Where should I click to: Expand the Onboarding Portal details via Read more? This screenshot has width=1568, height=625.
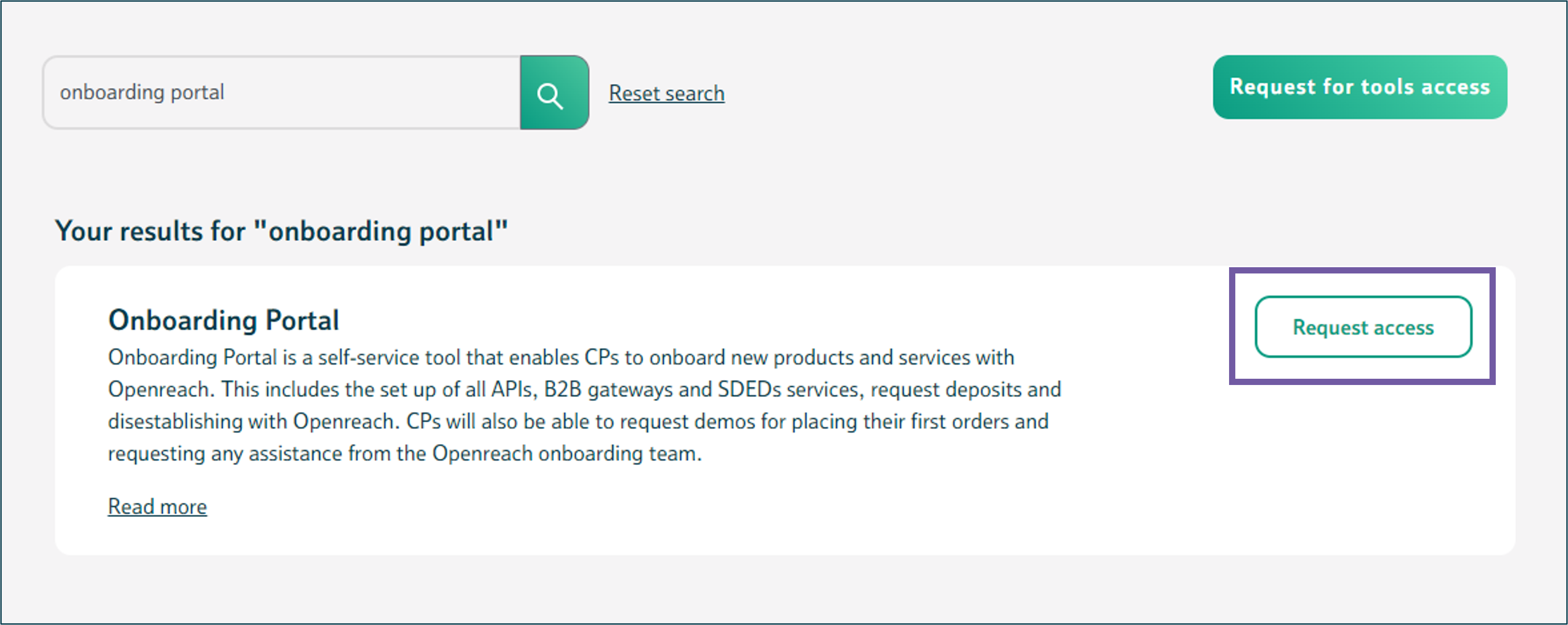pyautogui.click(x=158, y=506)
